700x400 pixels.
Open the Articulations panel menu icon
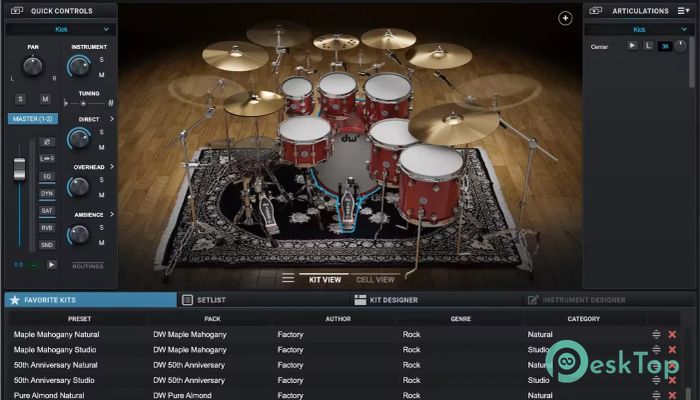pos(683,11)
